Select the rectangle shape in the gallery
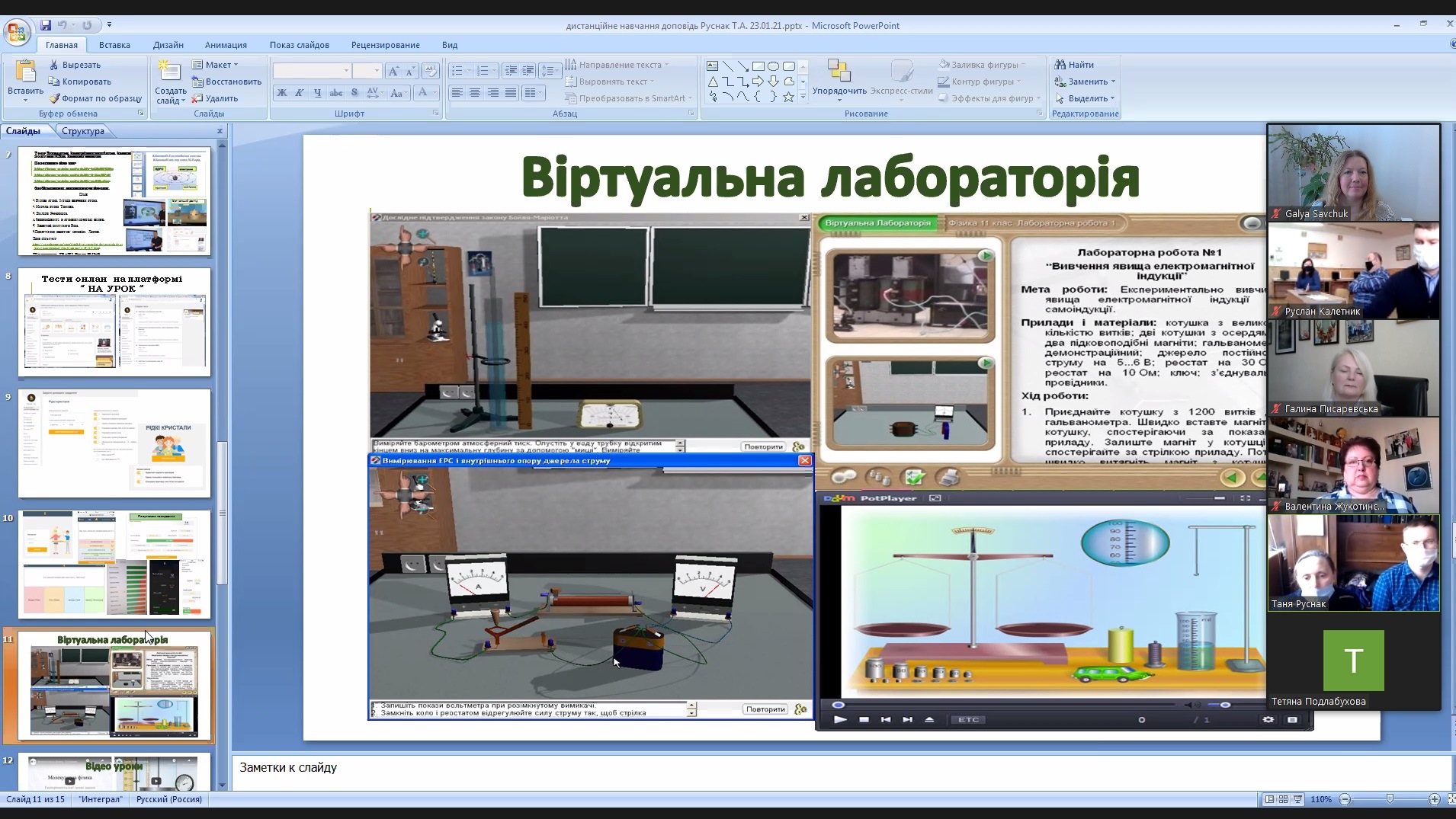Screen dimensions: 1456x819 pos(758,66)
